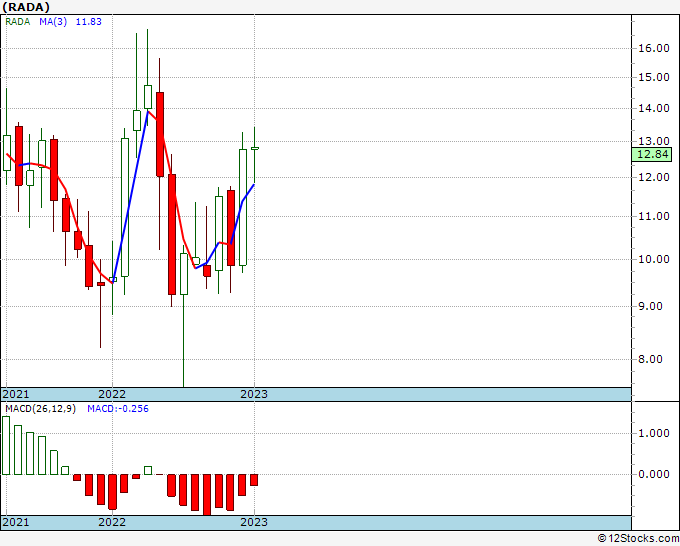Click the longest red MACD histogram bar
Image resolution: width=680 pixels, height=546 pixels.
[x=207, y=495]
